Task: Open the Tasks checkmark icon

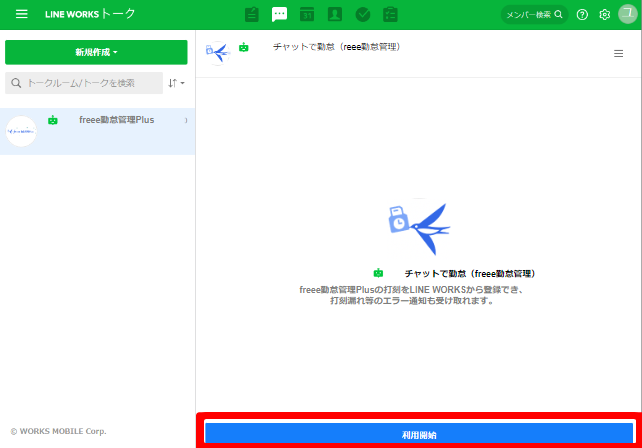Action: 363,14
